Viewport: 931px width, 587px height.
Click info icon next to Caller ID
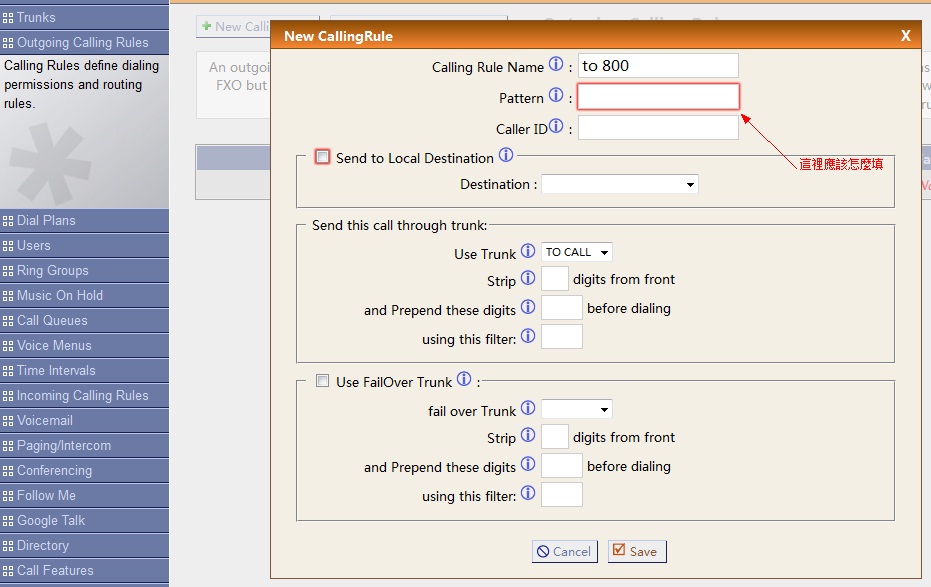pyautogui.click(x=556, y=126)
